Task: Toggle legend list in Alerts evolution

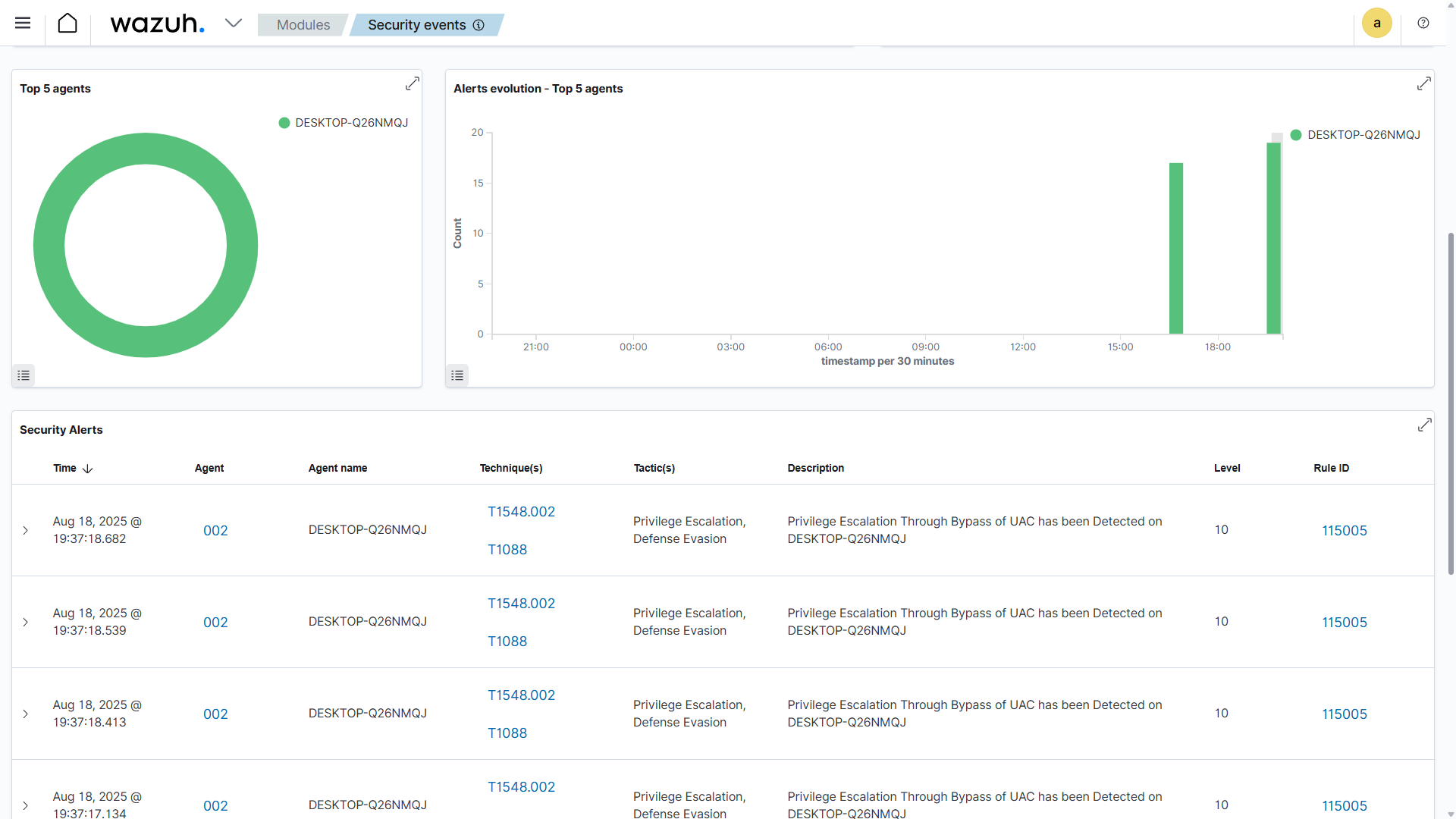Action: pyautogui.click(x=457, y=375)
